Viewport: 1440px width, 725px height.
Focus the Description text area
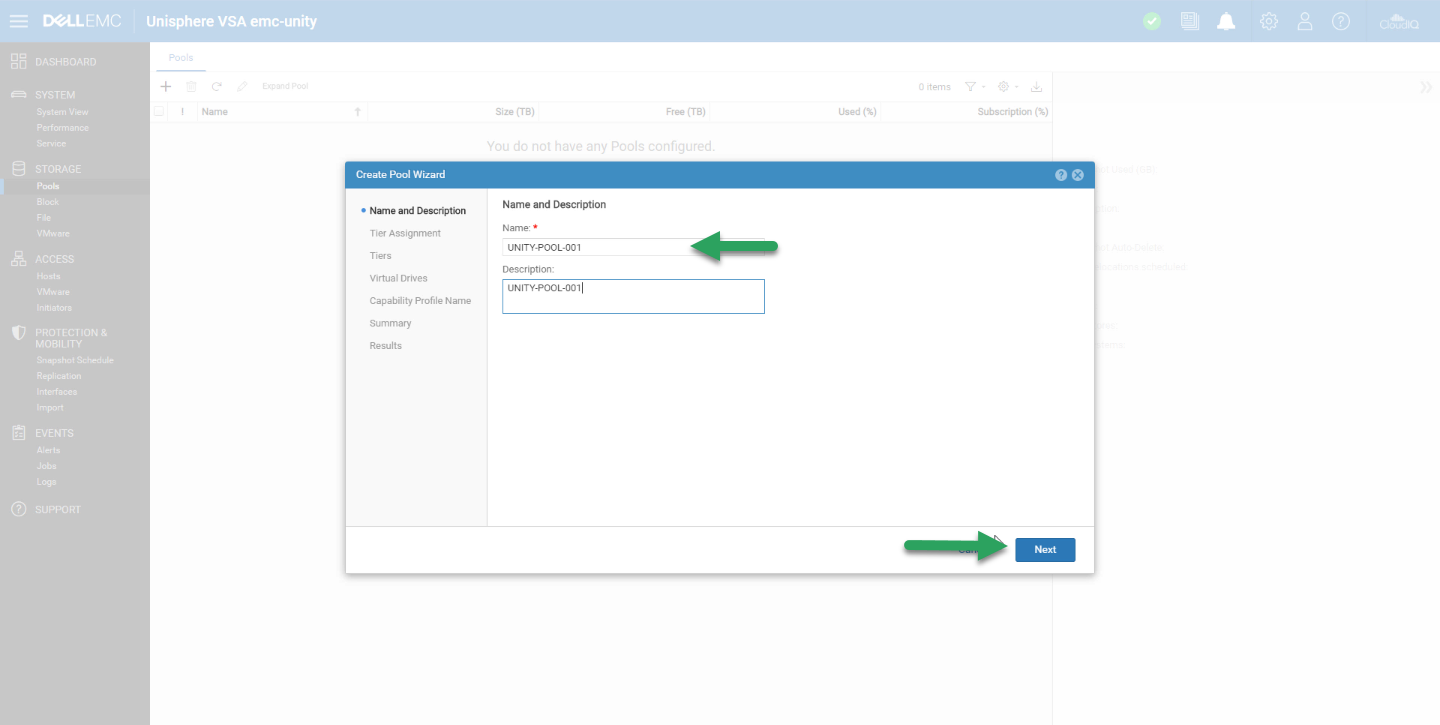(633, 296)
